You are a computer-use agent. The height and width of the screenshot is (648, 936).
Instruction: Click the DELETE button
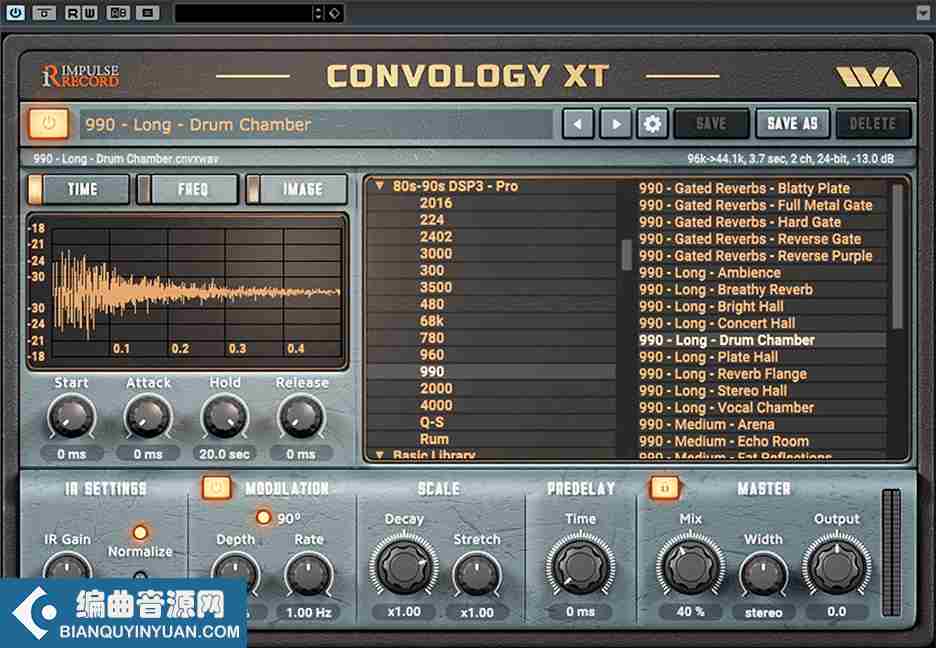873,124
